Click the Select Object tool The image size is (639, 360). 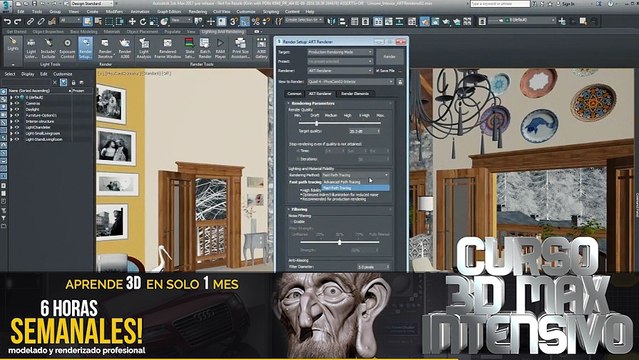coord(88,21)
